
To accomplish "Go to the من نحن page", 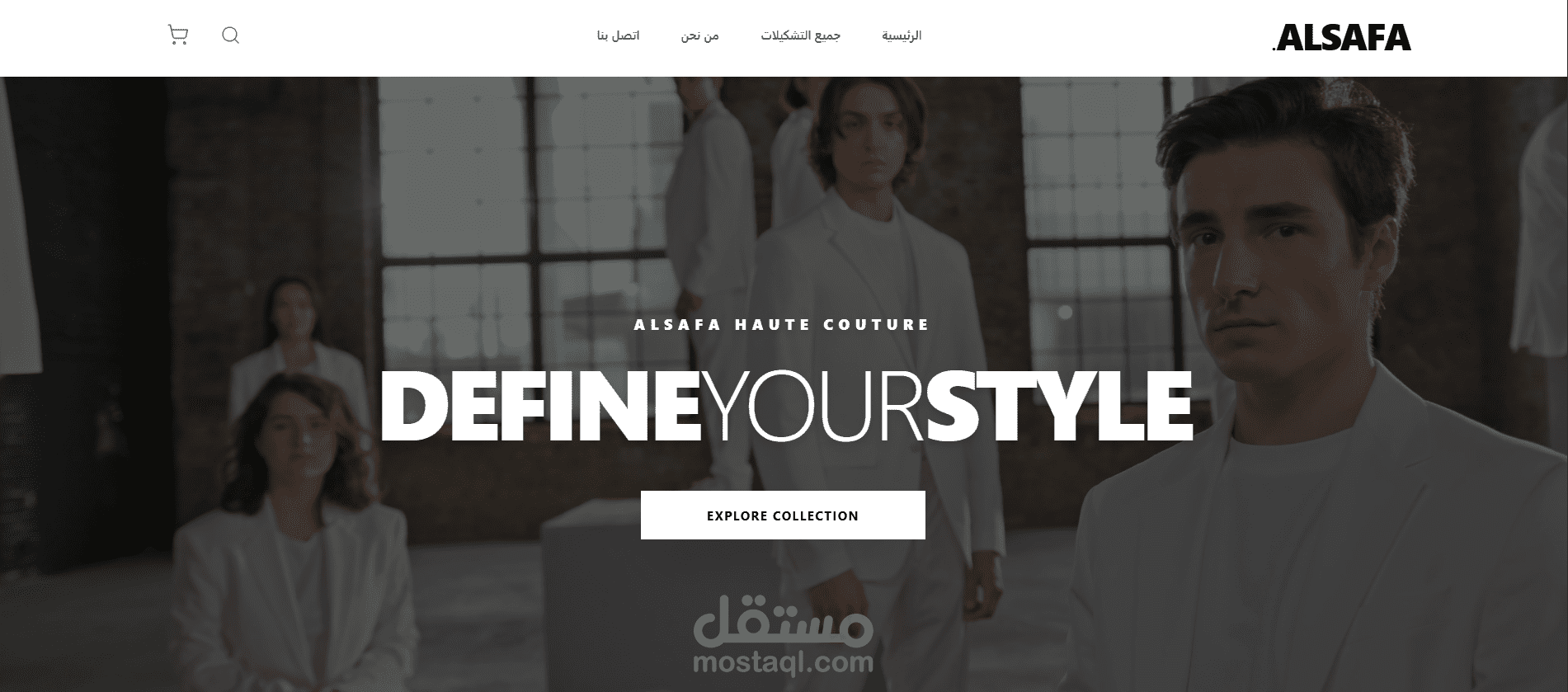I will tap(699, 35).
